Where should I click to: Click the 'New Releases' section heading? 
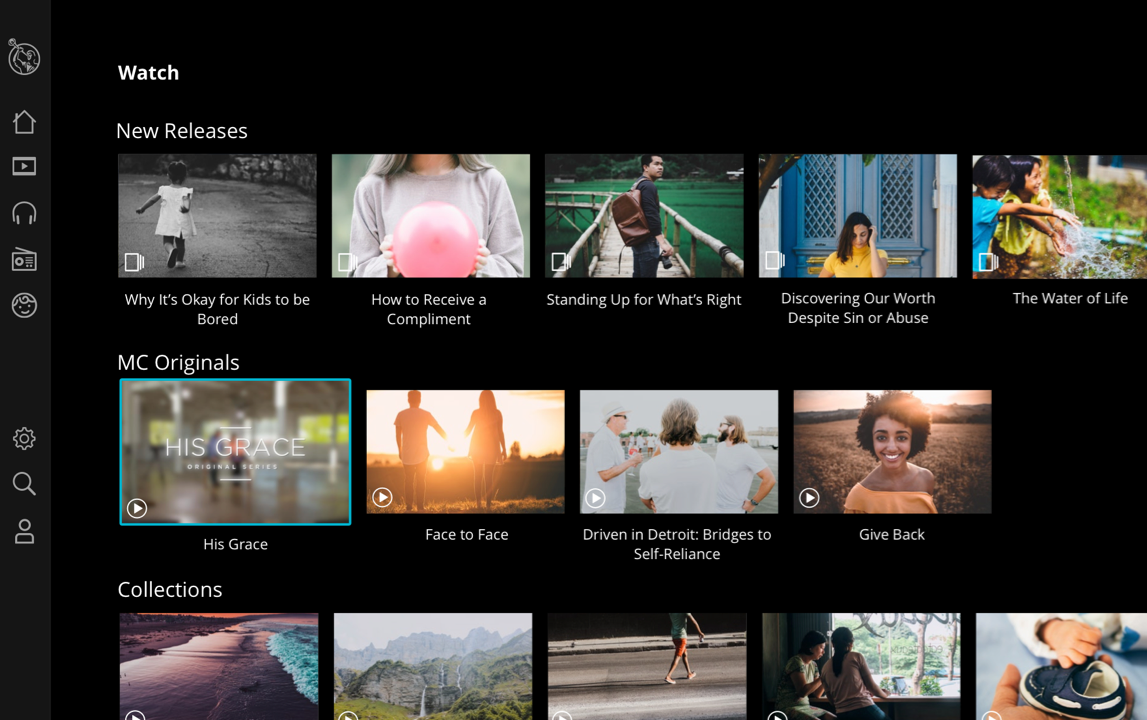[182, 130]
